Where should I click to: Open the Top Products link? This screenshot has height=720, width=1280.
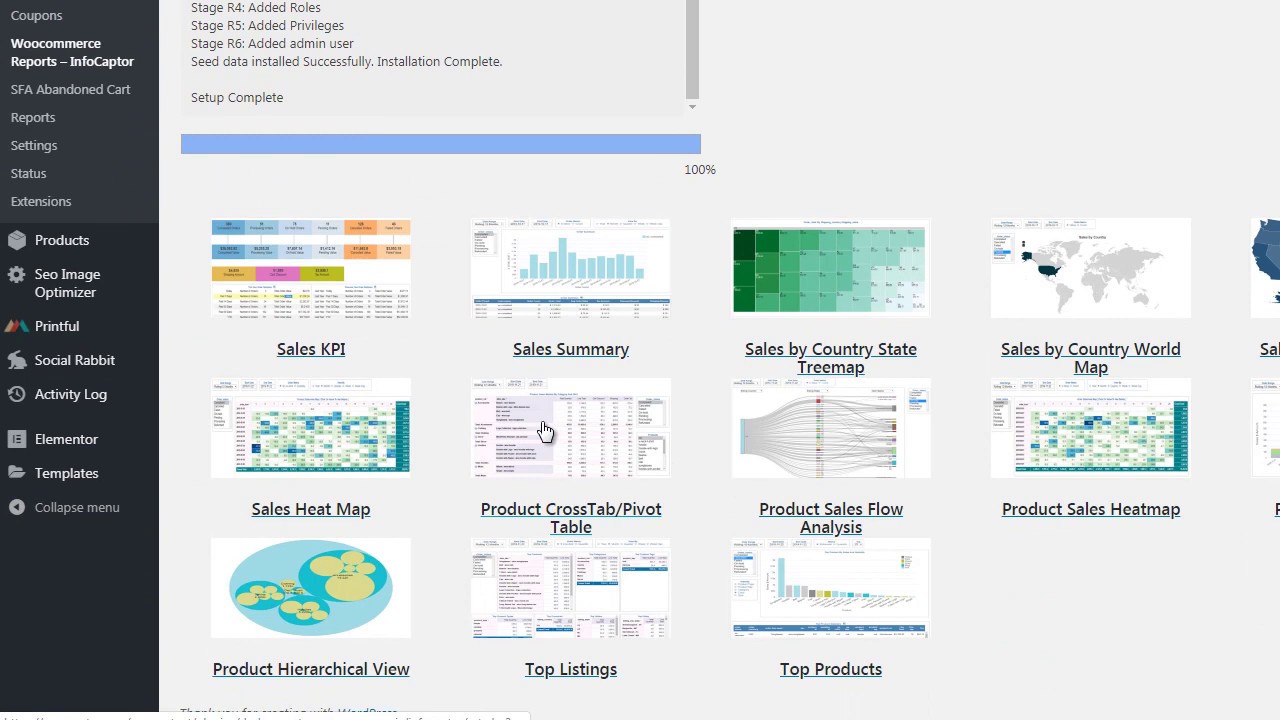pyautogui.click(x=831, y=669)
